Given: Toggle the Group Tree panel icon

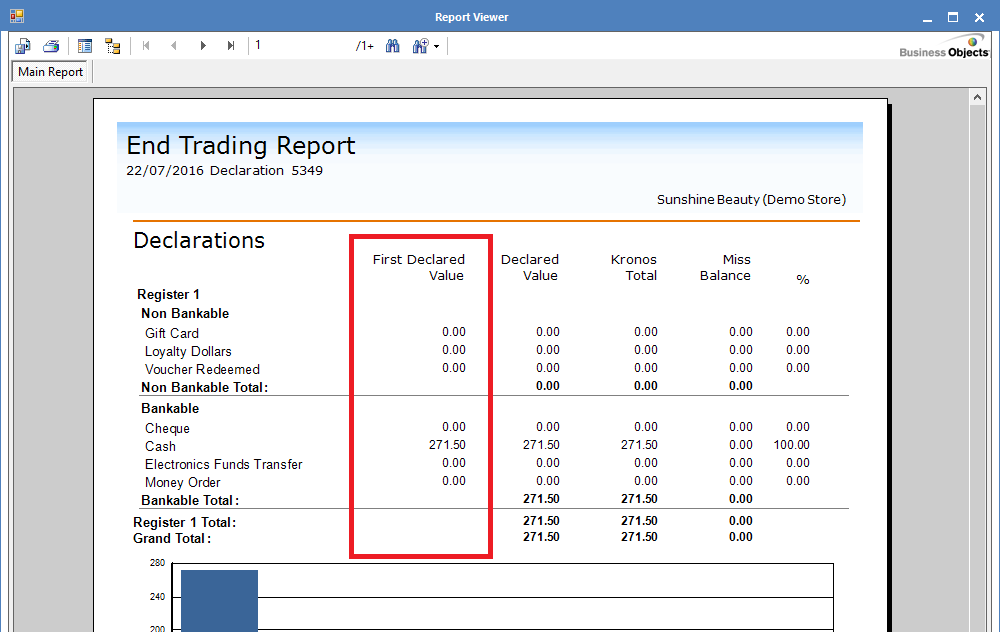Looking at the screenshot, I should point(85,46).
